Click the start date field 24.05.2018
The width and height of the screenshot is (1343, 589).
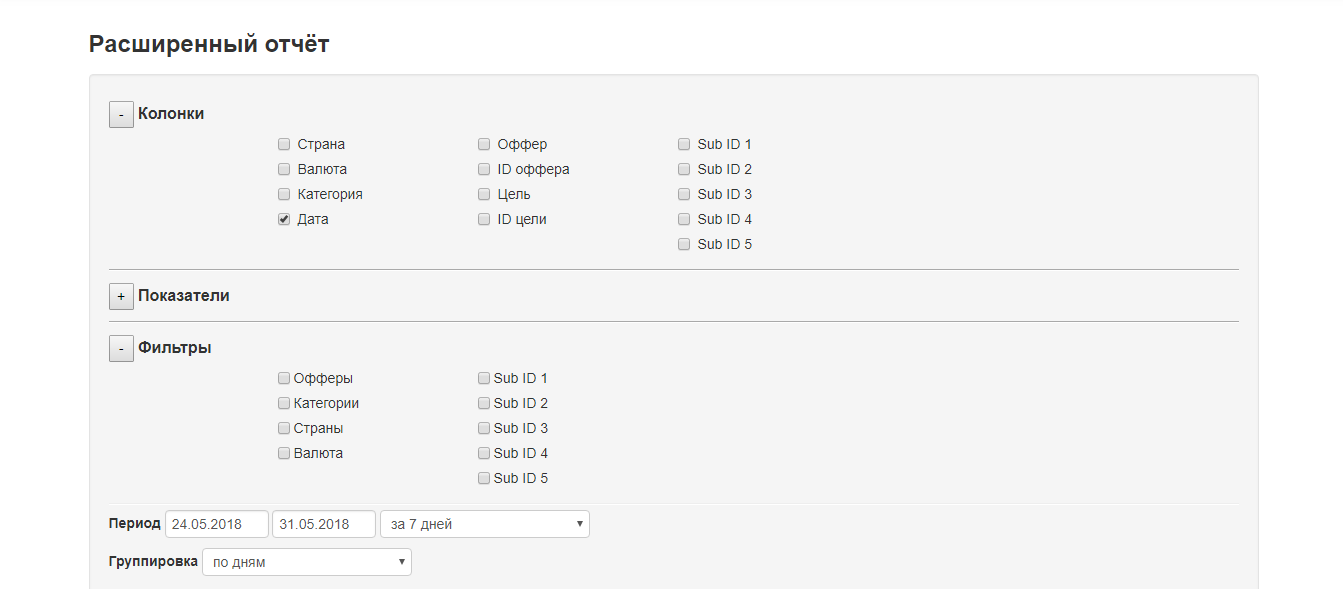pos(216,524)
